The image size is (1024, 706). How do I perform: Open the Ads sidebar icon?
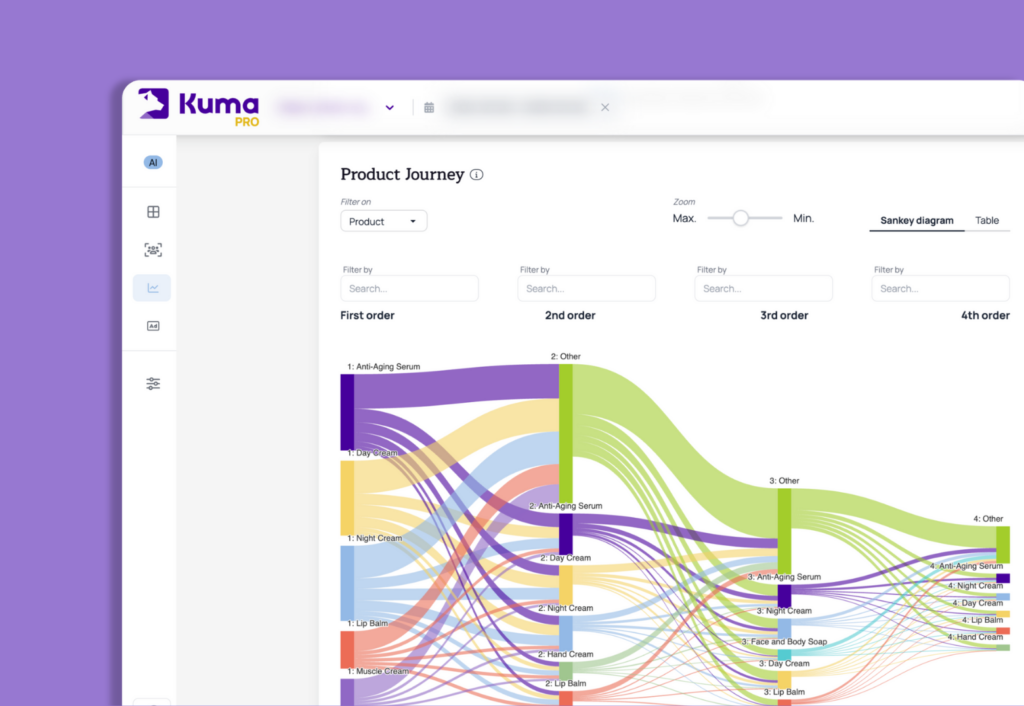click(153, 326)
